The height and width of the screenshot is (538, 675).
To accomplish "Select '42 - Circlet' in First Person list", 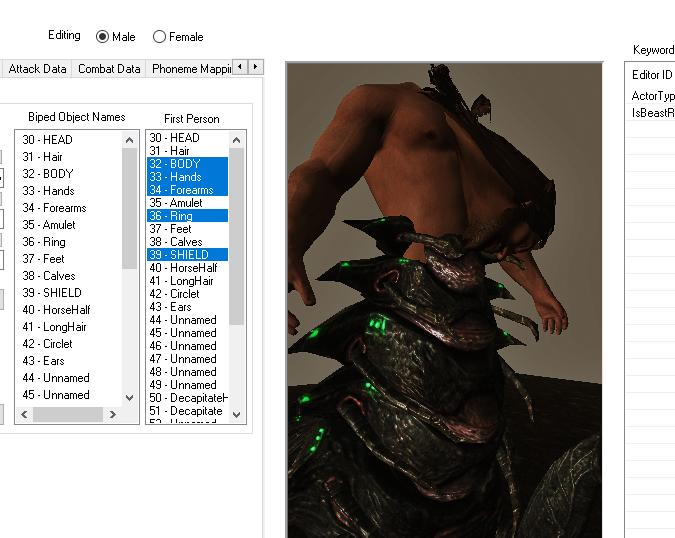I will click(188, 294).
